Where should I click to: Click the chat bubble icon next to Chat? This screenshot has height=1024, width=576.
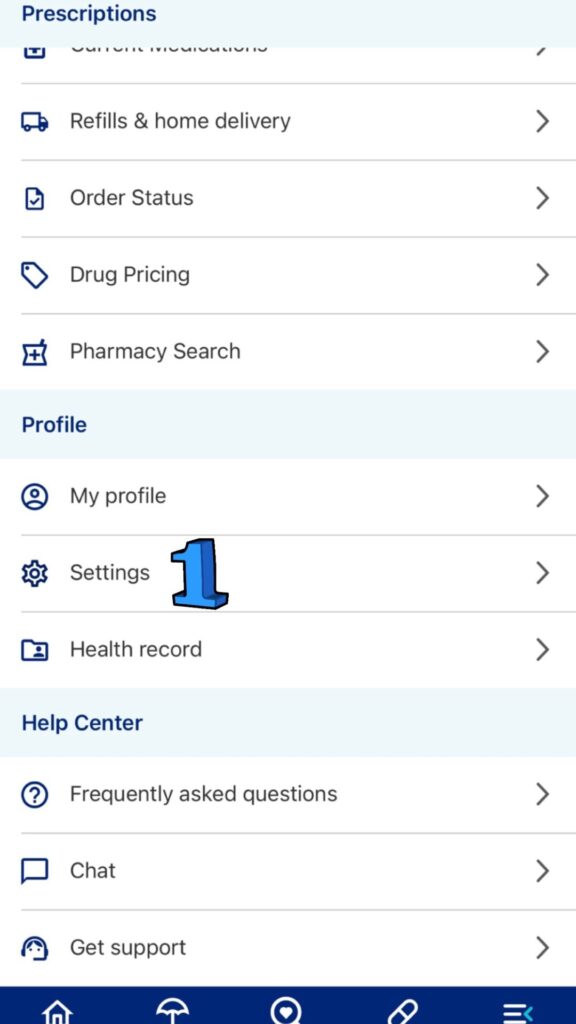[x=36, y=870]
